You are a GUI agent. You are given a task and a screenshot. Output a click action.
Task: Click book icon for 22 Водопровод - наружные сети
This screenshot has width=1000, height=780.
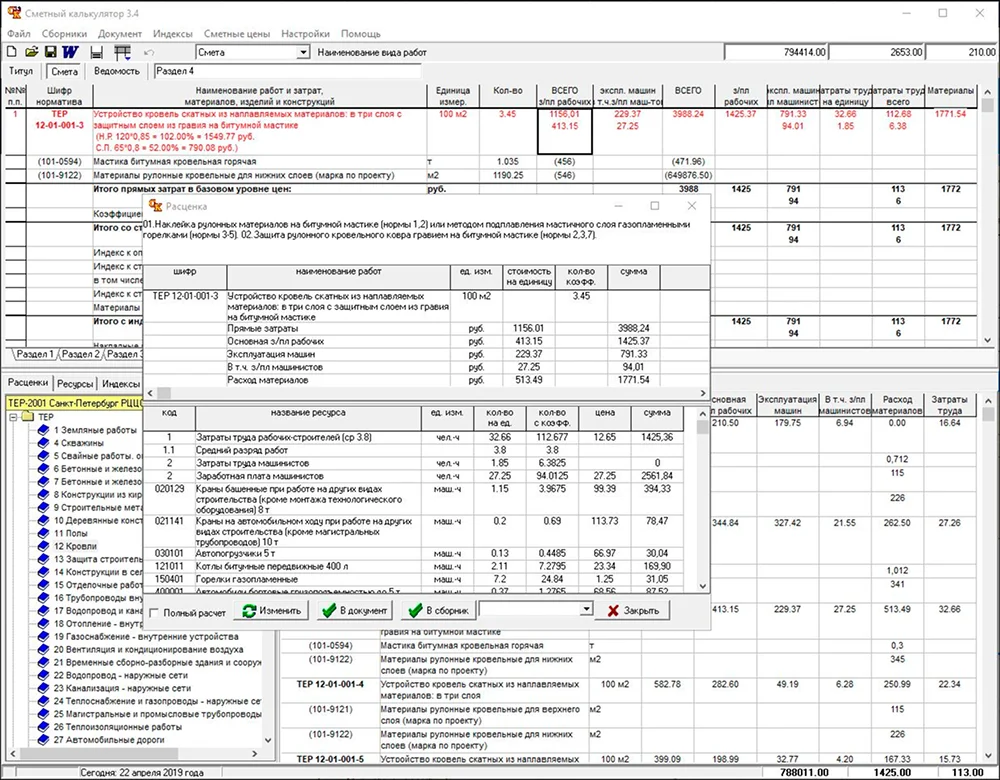(43, 675)
